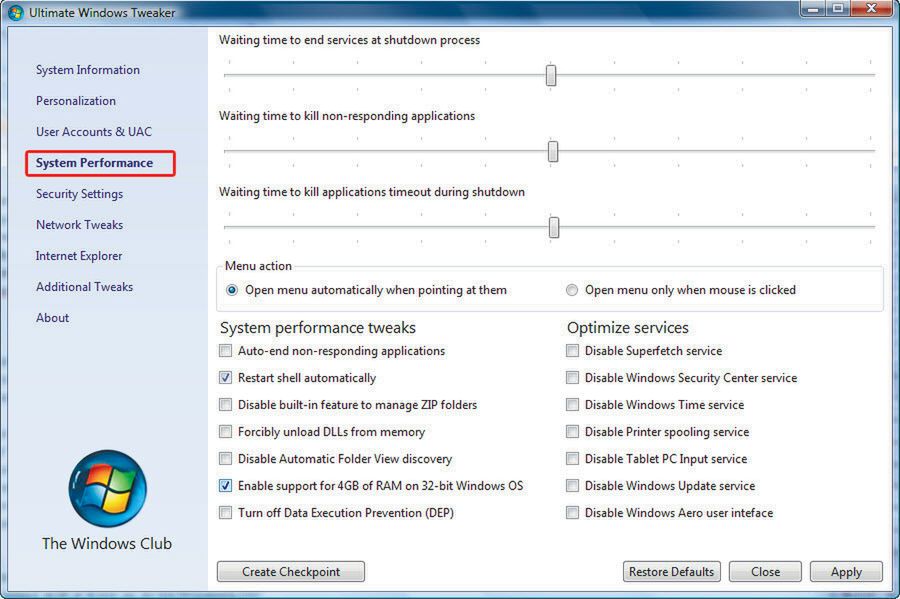Click the Create Checkpoint button
The image size is (900, 599).
click(291, 572)
